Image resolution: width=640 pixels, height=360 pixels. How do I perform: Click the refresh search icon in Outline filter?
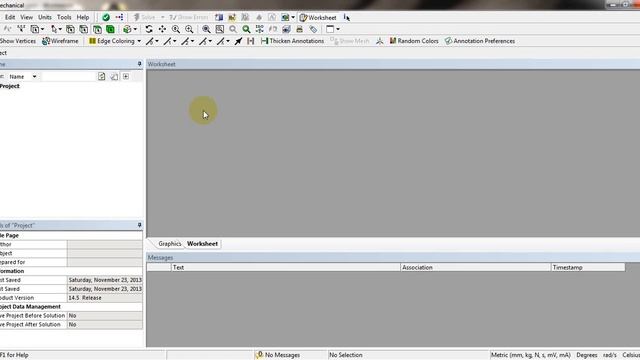point(102,76)
